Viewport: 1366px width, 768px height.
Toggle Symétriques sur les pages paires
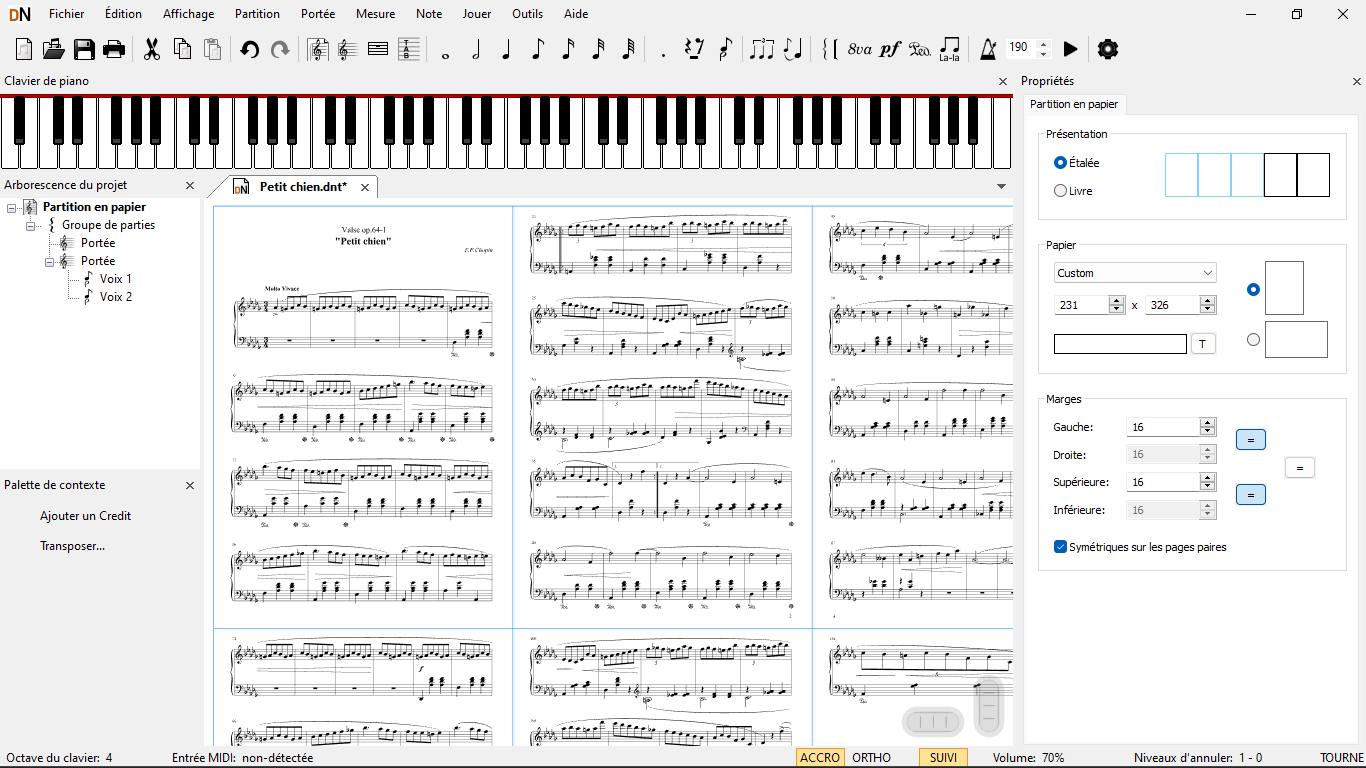tap(1140, 547)
